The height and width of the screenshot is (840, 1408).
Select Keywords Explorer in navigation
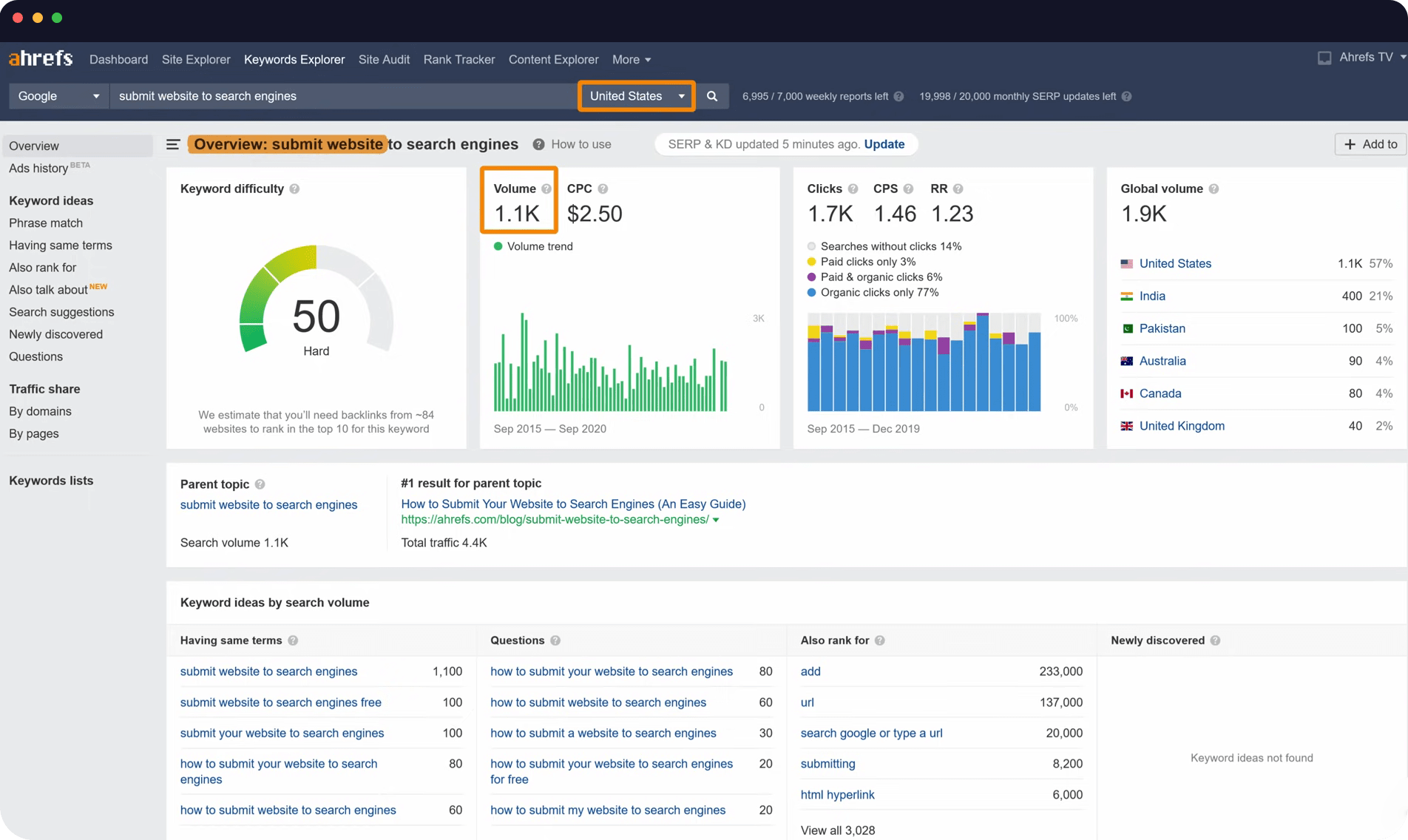pos(294,59)
